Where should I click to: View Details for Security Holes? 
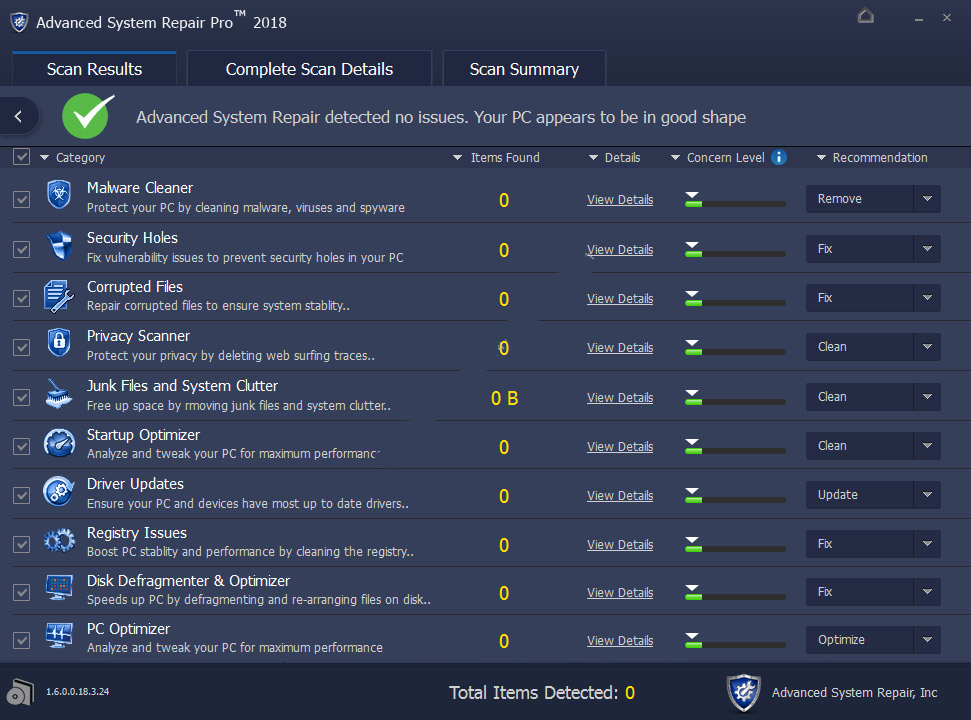point(620,249)
